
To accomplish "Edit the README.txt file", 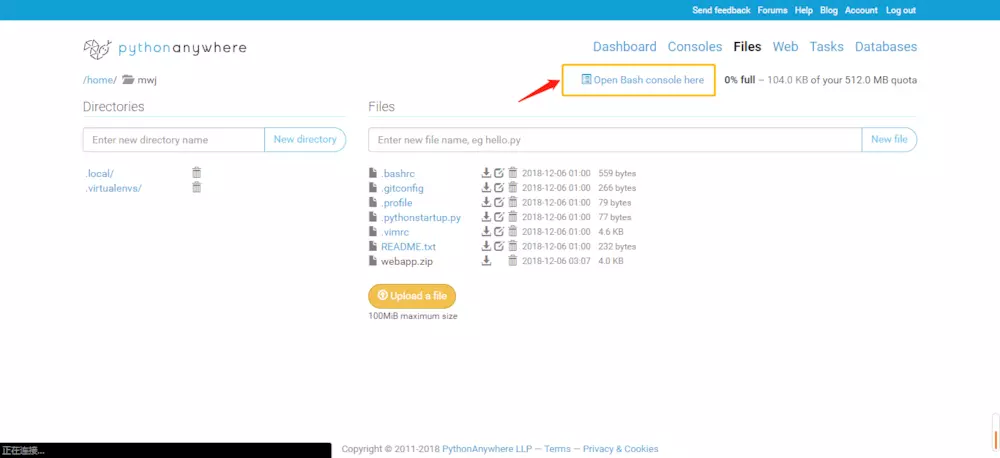I will point(499,246).
